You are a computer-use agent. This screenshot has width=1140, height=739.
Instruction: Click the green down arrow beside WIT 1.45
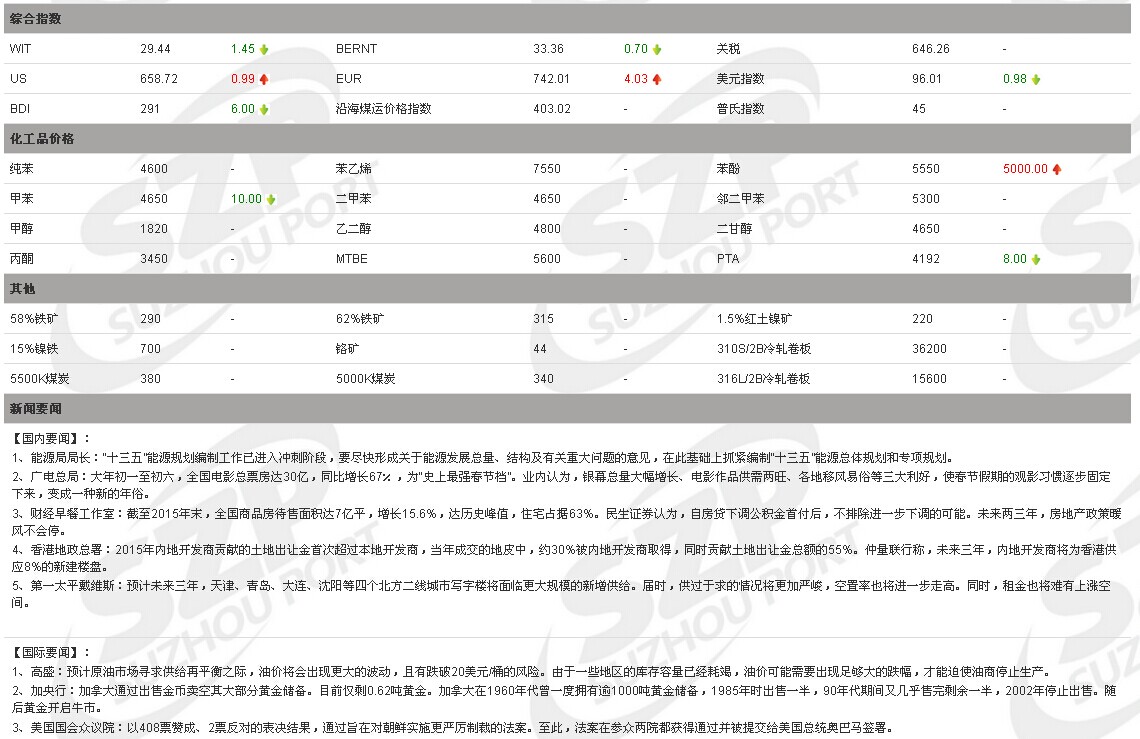(x=264, y=49)
